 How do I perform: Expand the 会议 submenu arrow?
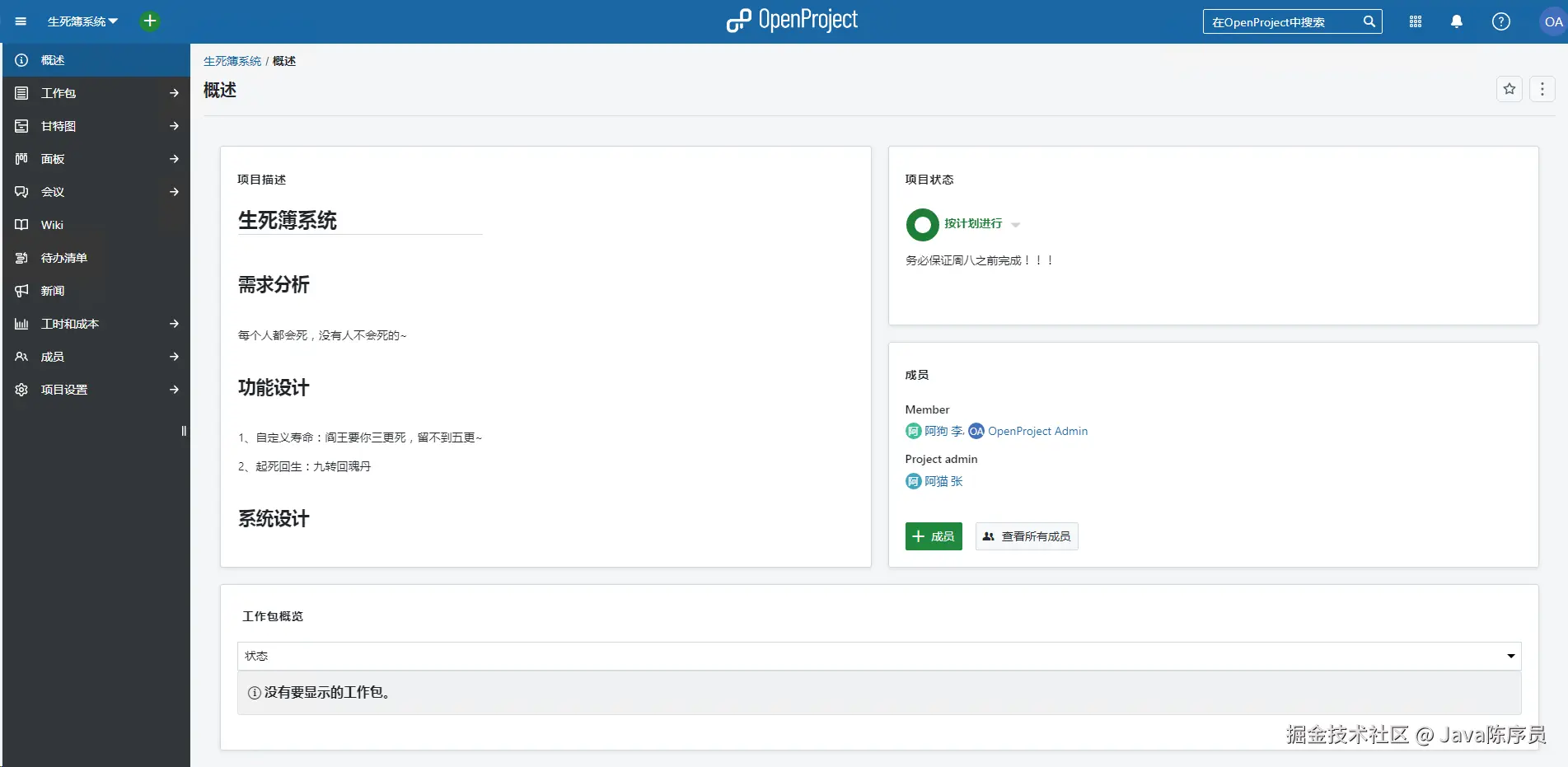point(174,192)
